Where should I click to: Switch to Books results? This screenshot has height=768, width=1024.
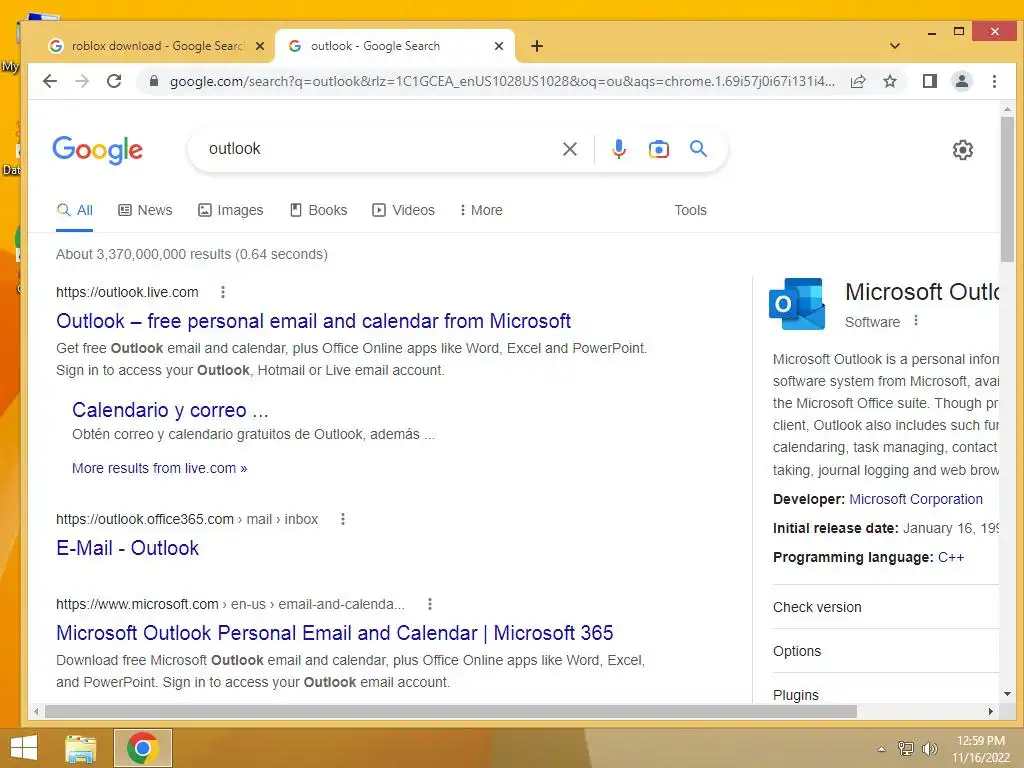pos(318,210)
